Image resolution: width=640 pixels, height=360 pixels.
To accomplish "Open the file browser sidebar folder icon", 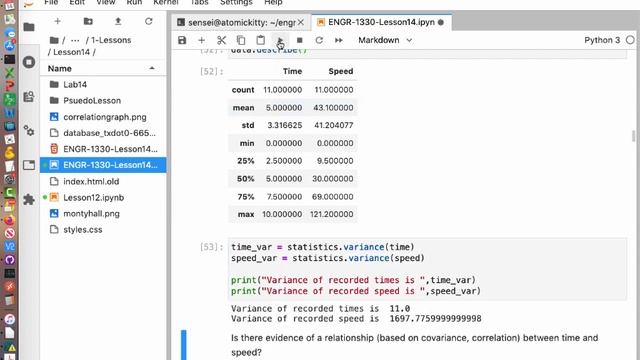I will point(29,27).
